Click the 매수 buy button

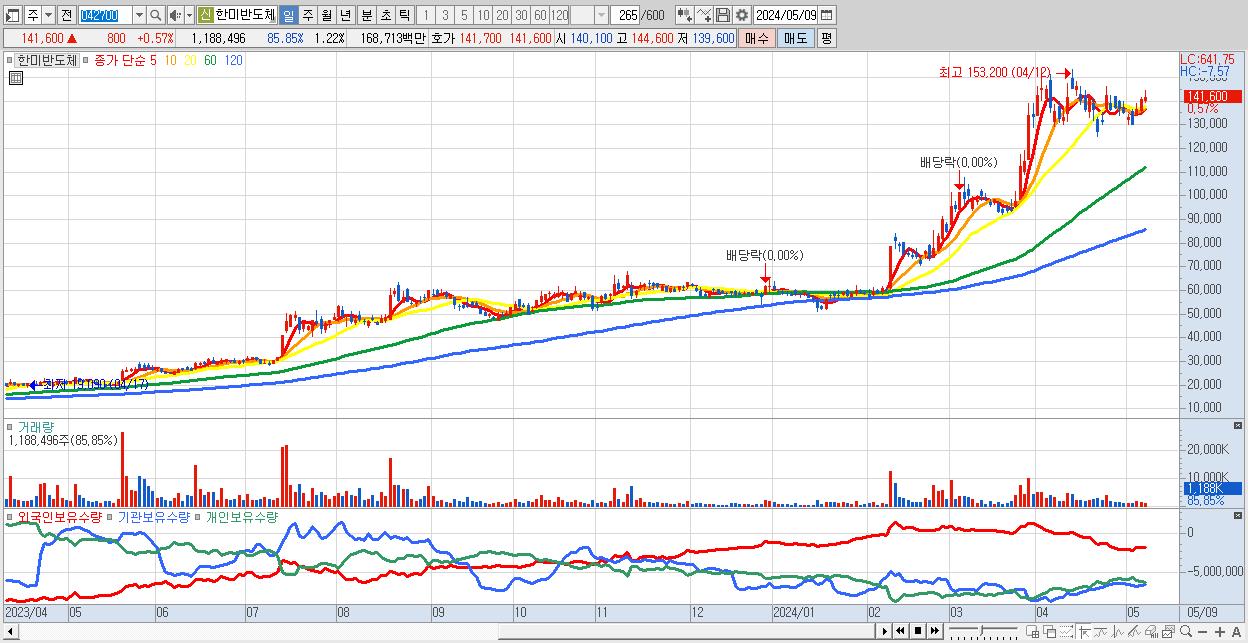(757, 38)
